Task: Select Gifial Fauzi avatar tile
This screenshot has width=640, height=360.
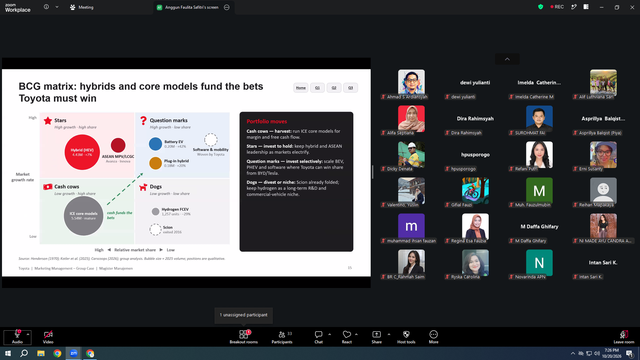Action: pyautogui.click(x=475, y=190)
